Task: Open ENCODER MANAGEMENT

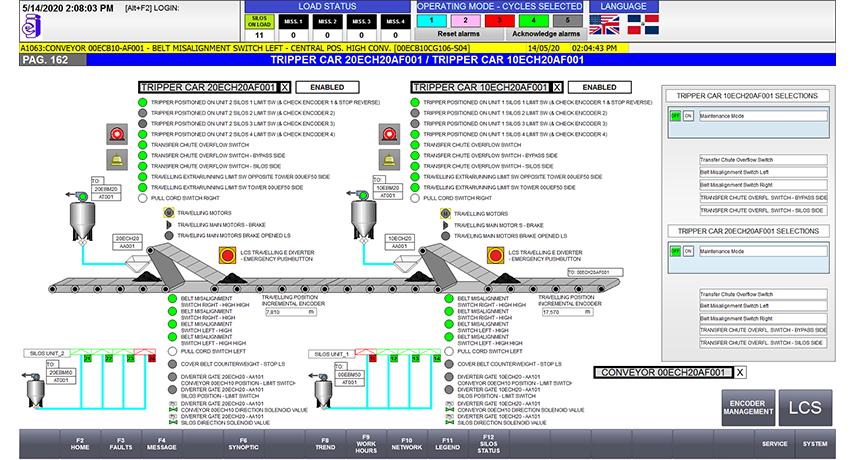Action: point(748,408)
